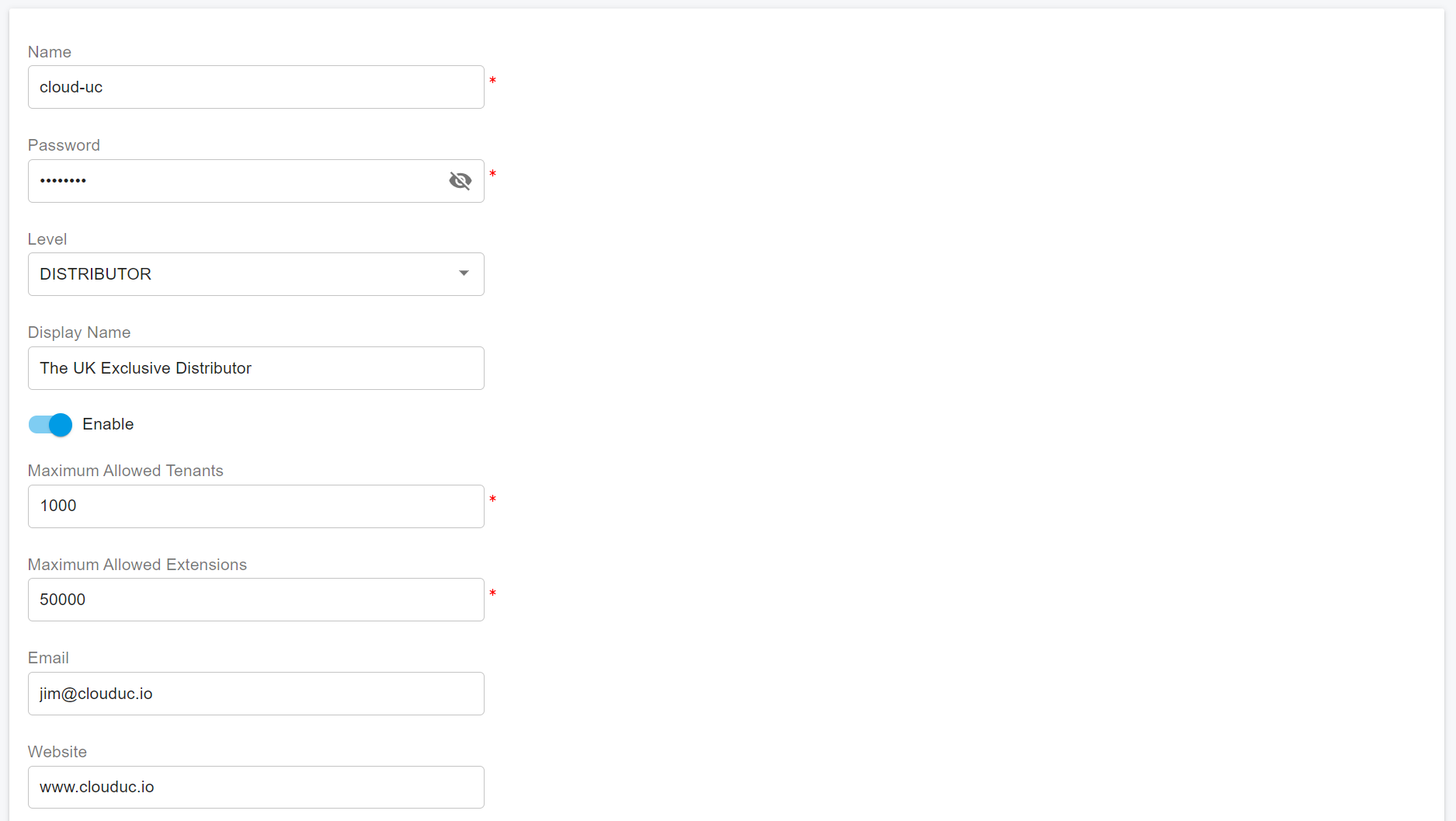Click the Password label text

click(x=64, y=145)
